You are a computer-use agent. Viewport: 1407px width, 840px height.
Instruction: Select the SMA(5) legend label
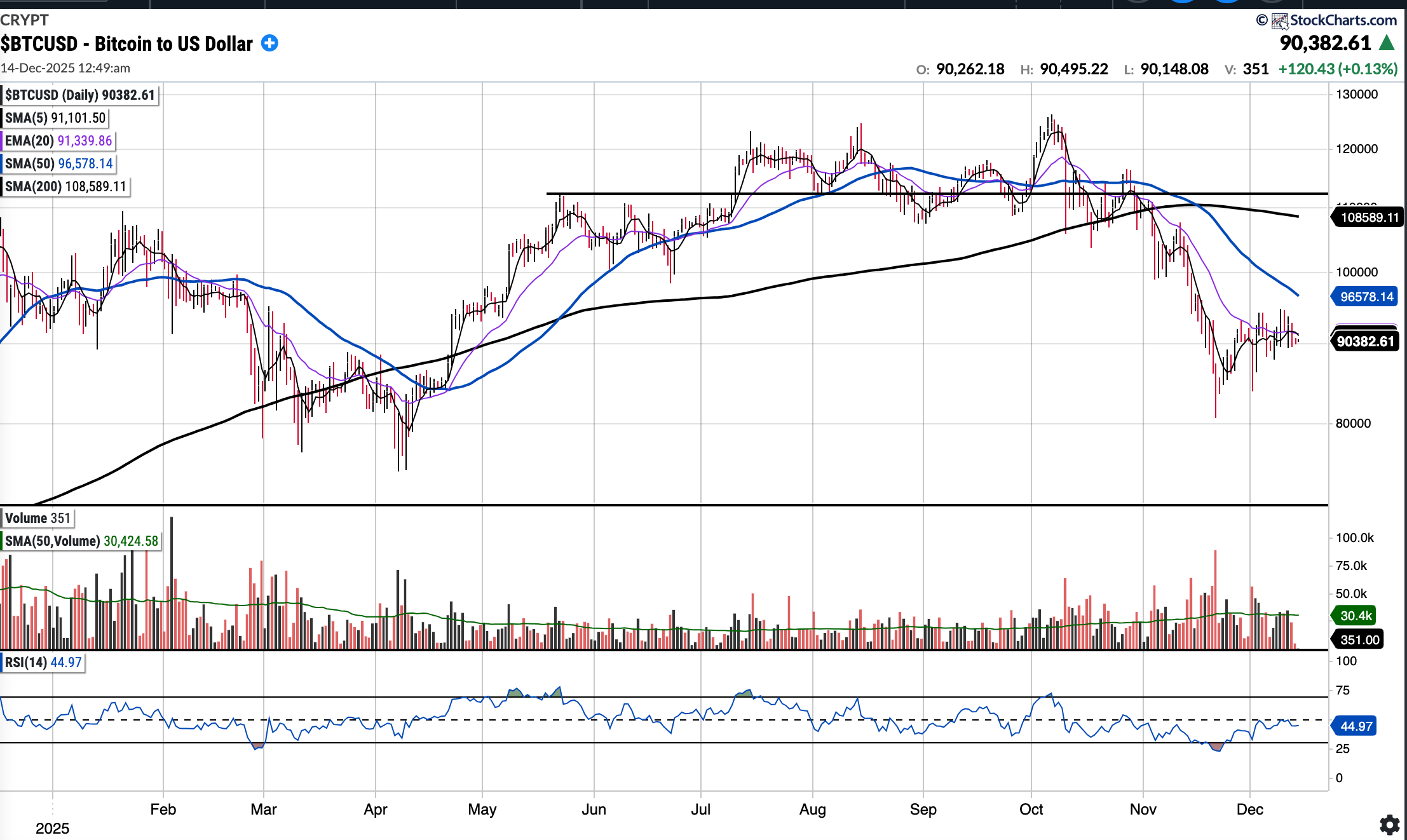[55, 118]
